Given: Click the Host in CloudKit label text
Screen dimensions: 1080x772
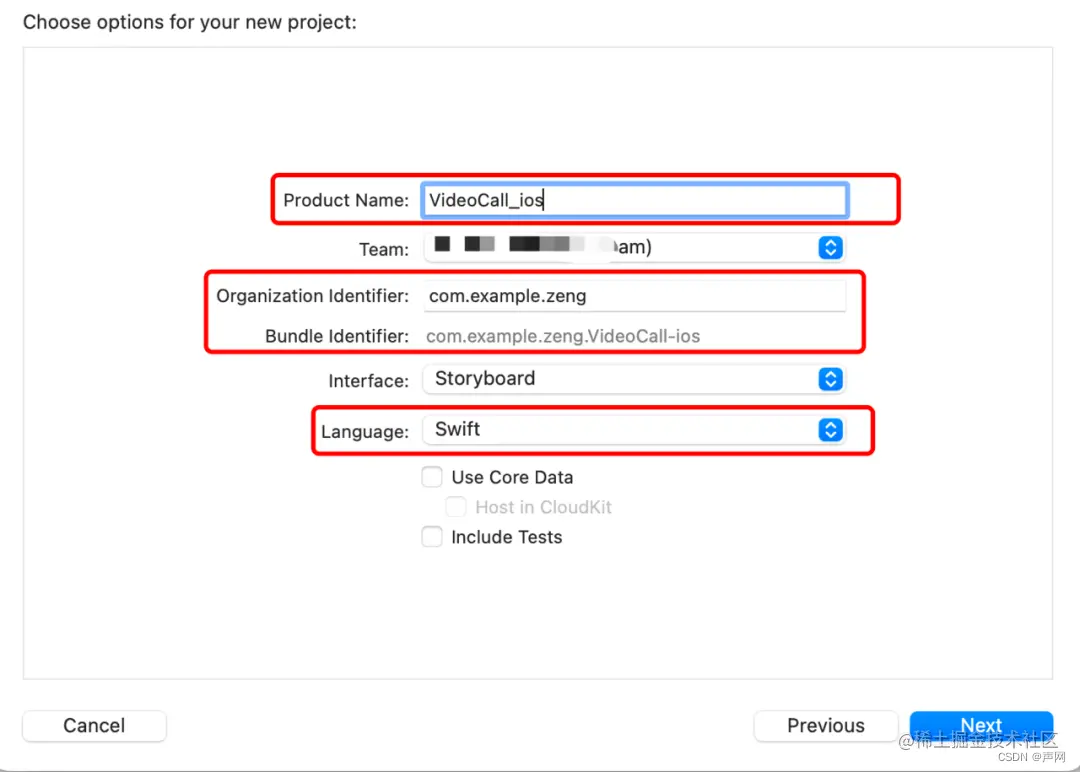Looking at the screenshot, I should [x=543, y=508].
